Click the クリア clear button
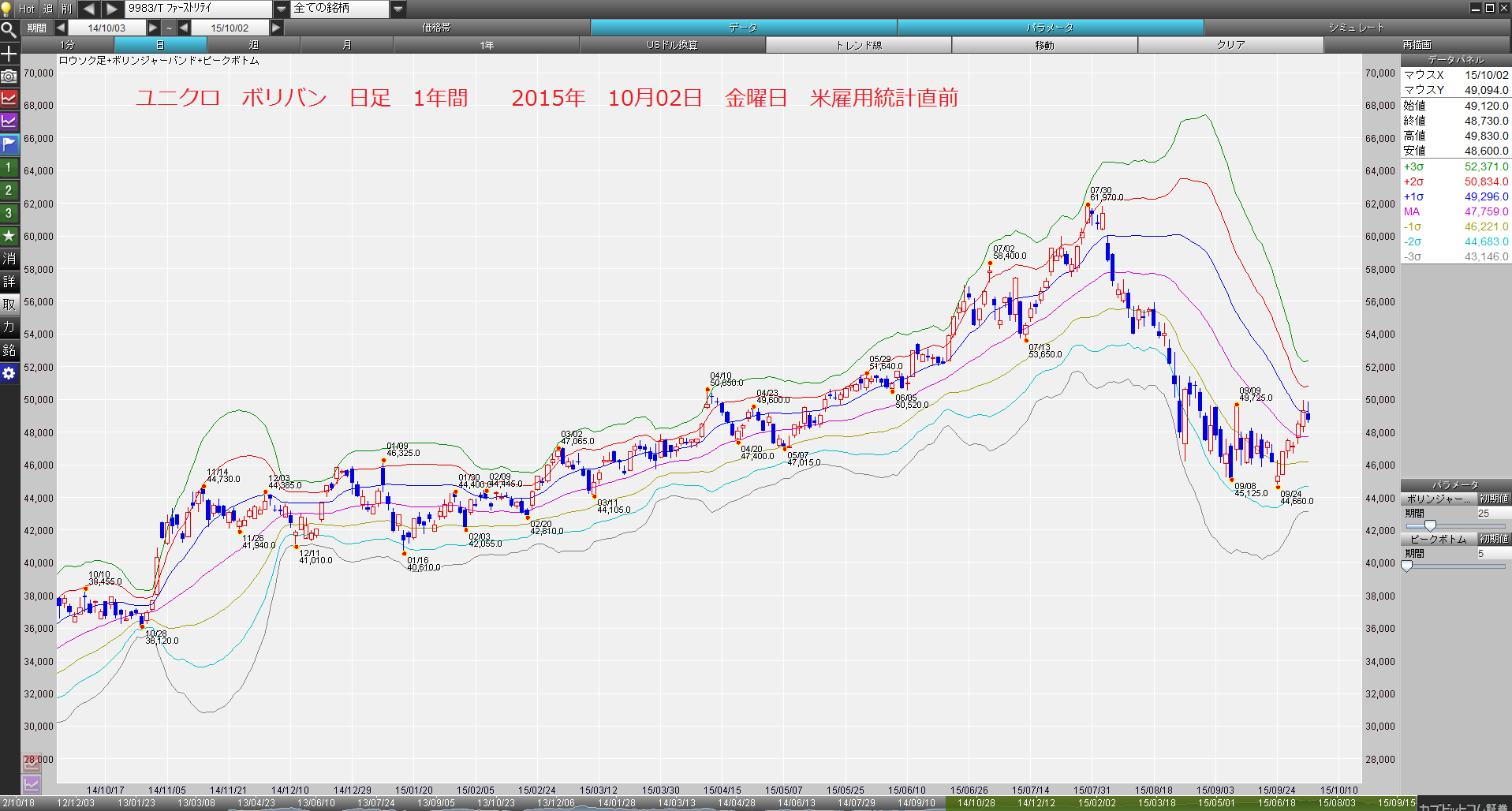 pyautogui.click(x=1231, y=45)
